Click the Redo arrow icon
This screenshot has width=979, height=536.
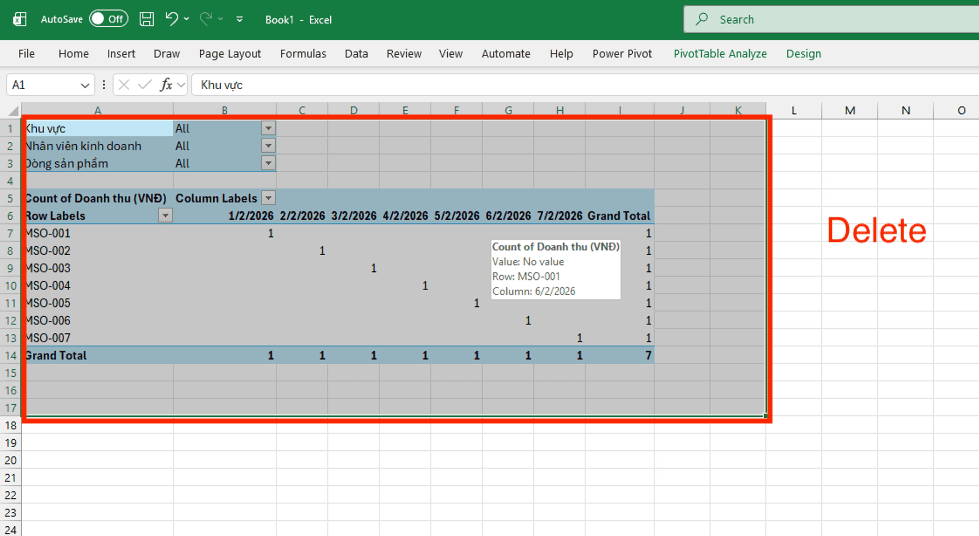pyautogui.click(x=206, y=19)
